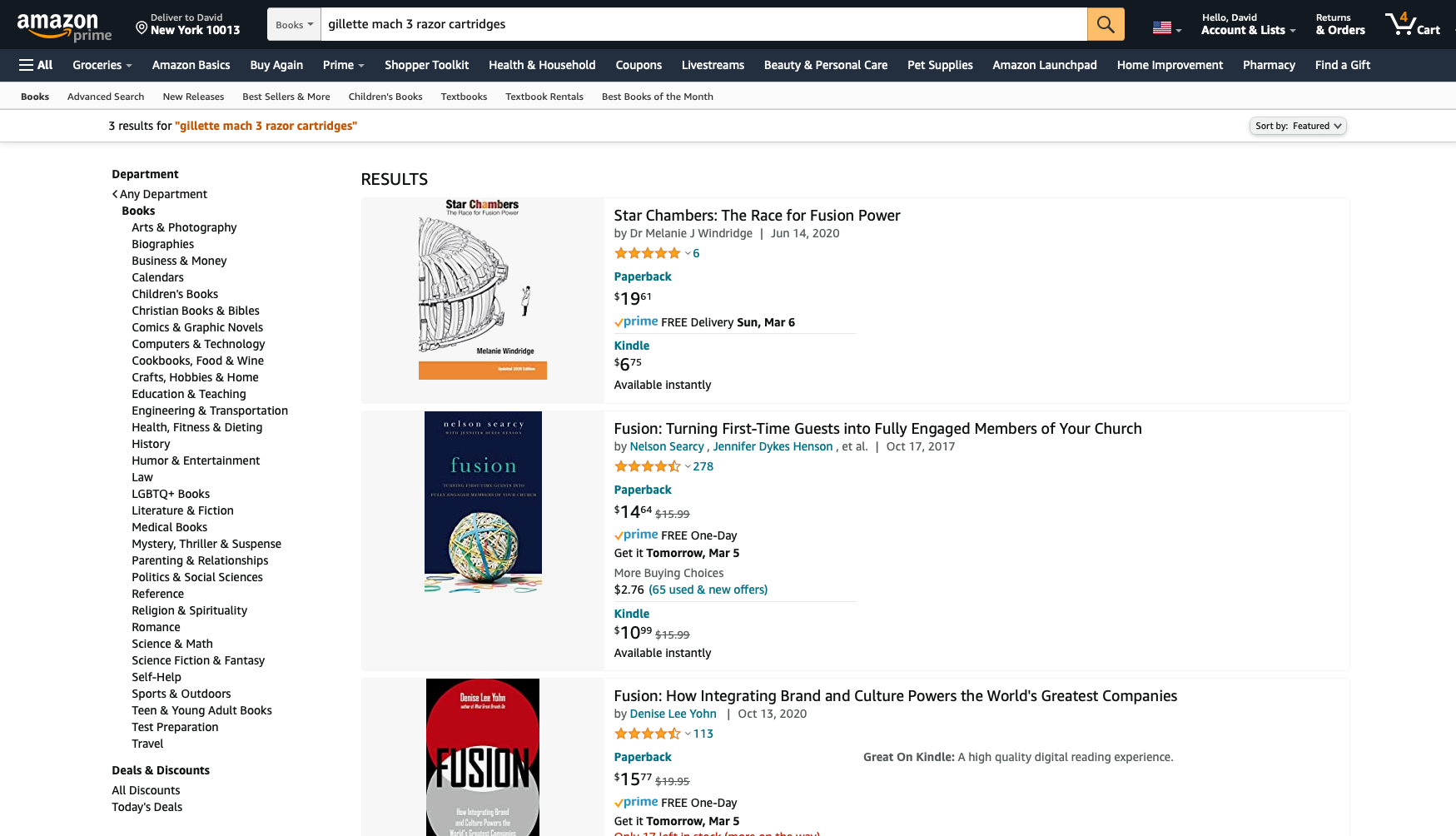Image resolution: width=1456 pixels, height=836 pixels.
Task: Click the star rating of Star Chambers
Action: (x=647, y=253)
